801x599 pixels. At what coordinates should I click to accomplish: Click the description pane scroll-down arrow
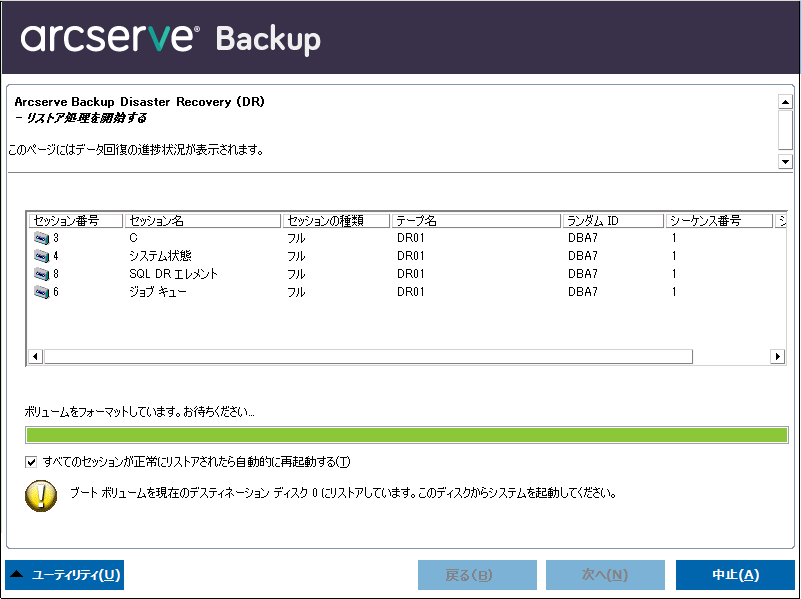point(785,162)
